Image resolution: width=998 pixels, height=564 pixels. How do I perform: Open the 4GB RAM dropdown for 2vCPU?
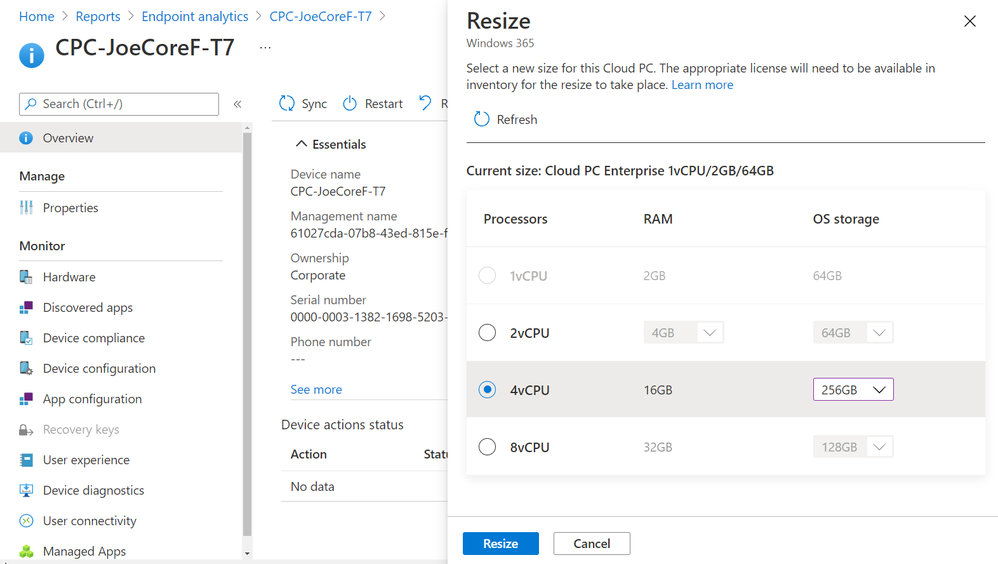click(x=683, y=333)
